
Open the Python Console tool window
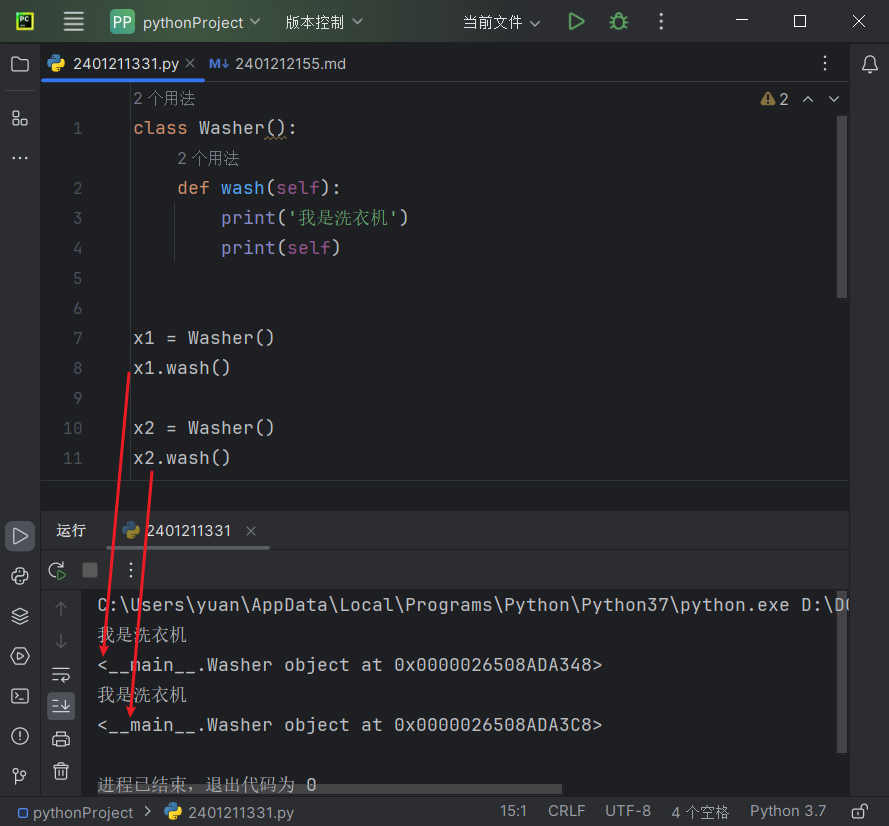coord(20,576)
